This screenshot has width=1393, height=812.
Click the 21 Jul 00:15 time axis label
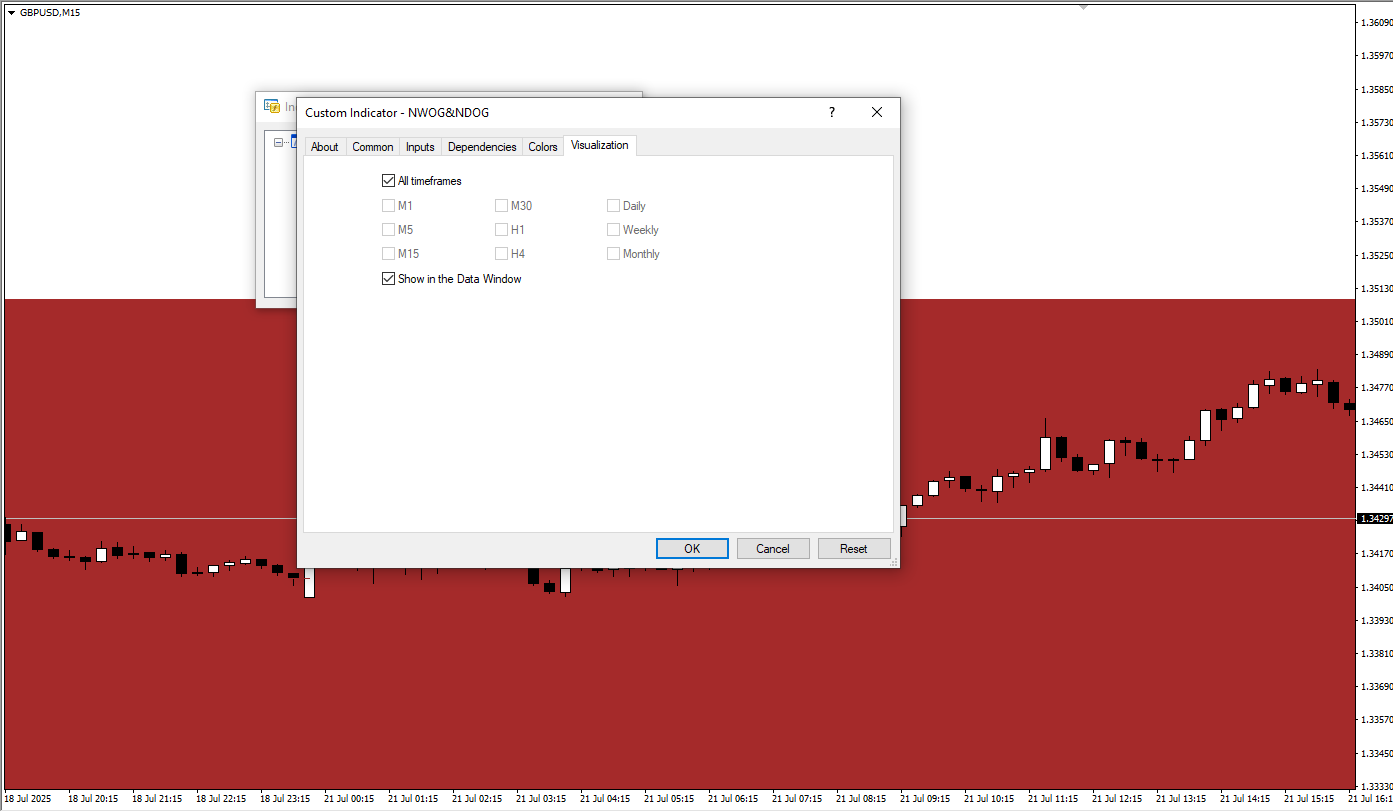click(x=349, y=800)
